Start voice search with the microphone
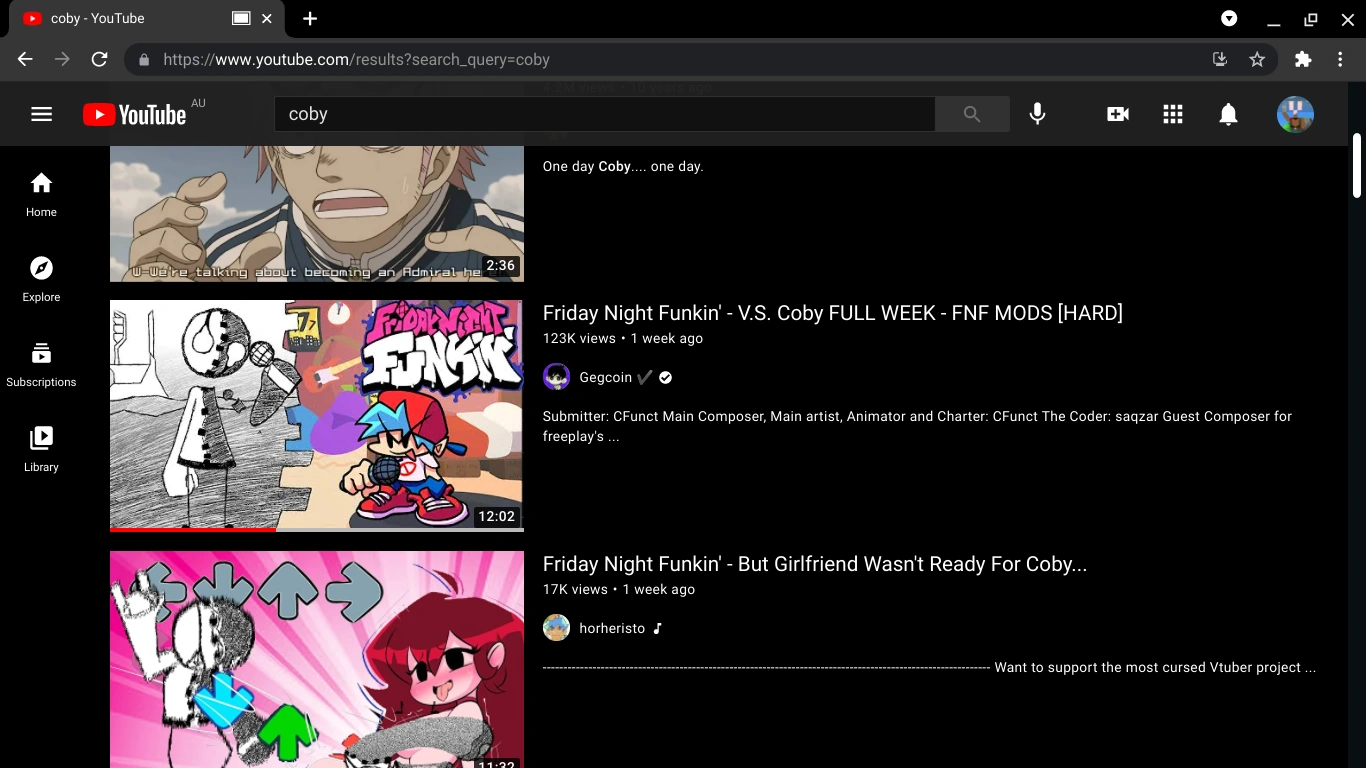 [x=1037, y=114]
